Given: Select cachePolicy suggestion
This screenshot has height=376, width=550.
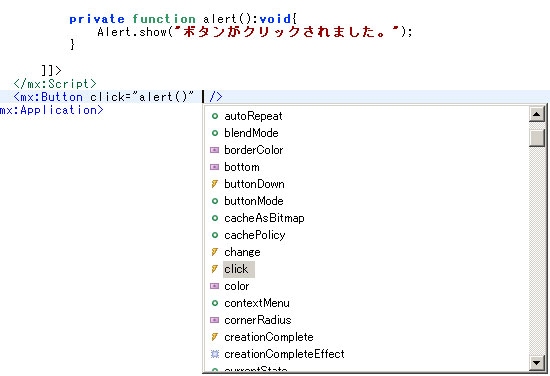Looking at the screenshot, I should [x=255, y=235].
